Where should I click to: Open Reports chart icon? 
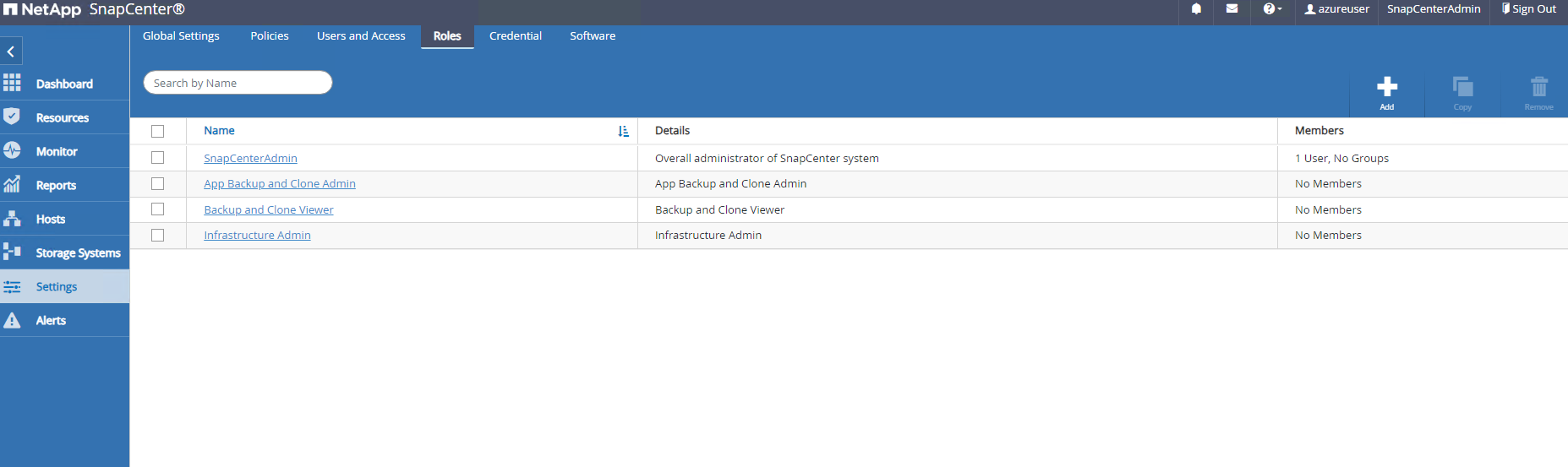[x=12, y=184]
